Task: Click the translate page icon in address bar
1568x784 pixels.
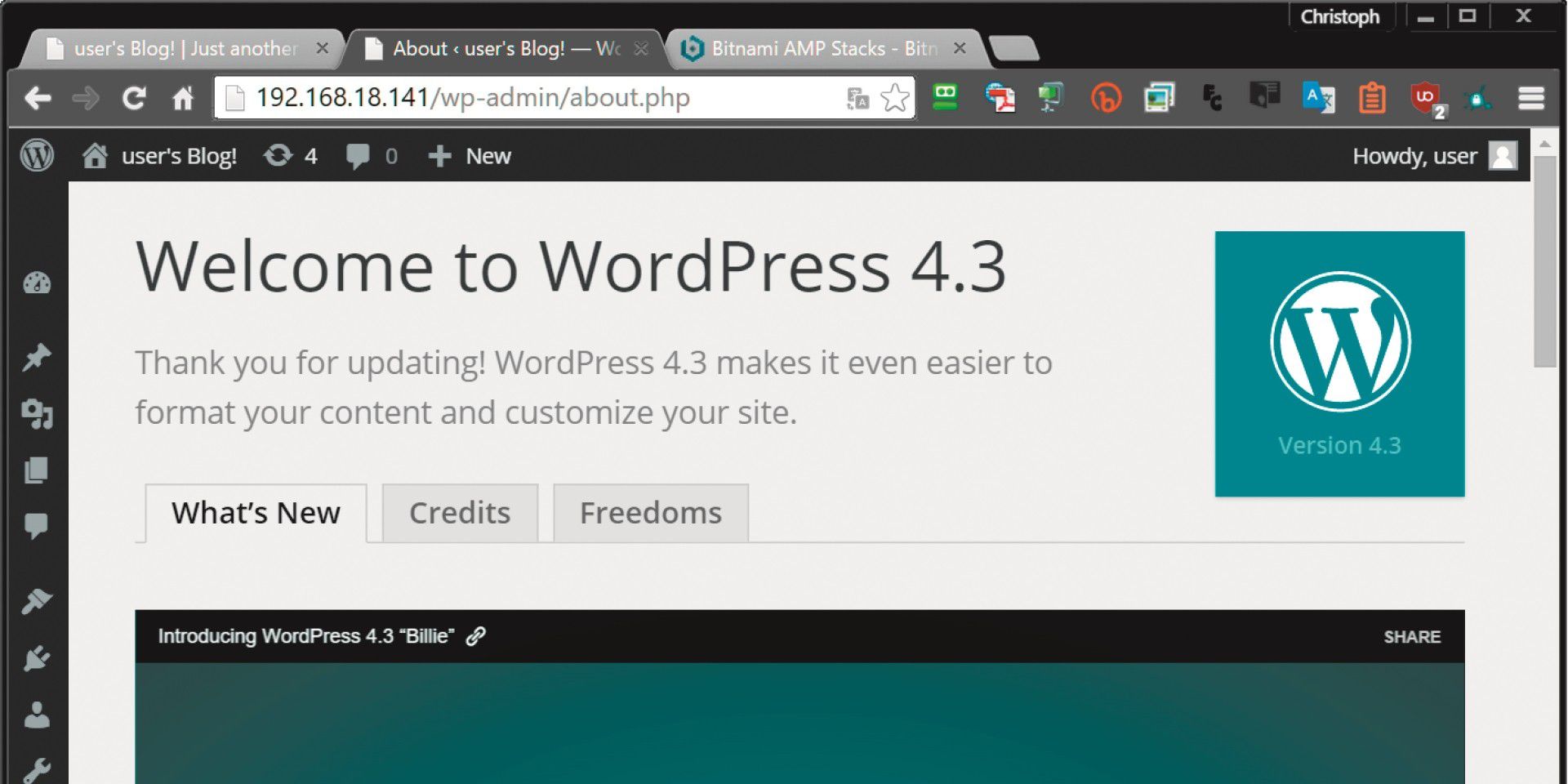Action: 857,99
